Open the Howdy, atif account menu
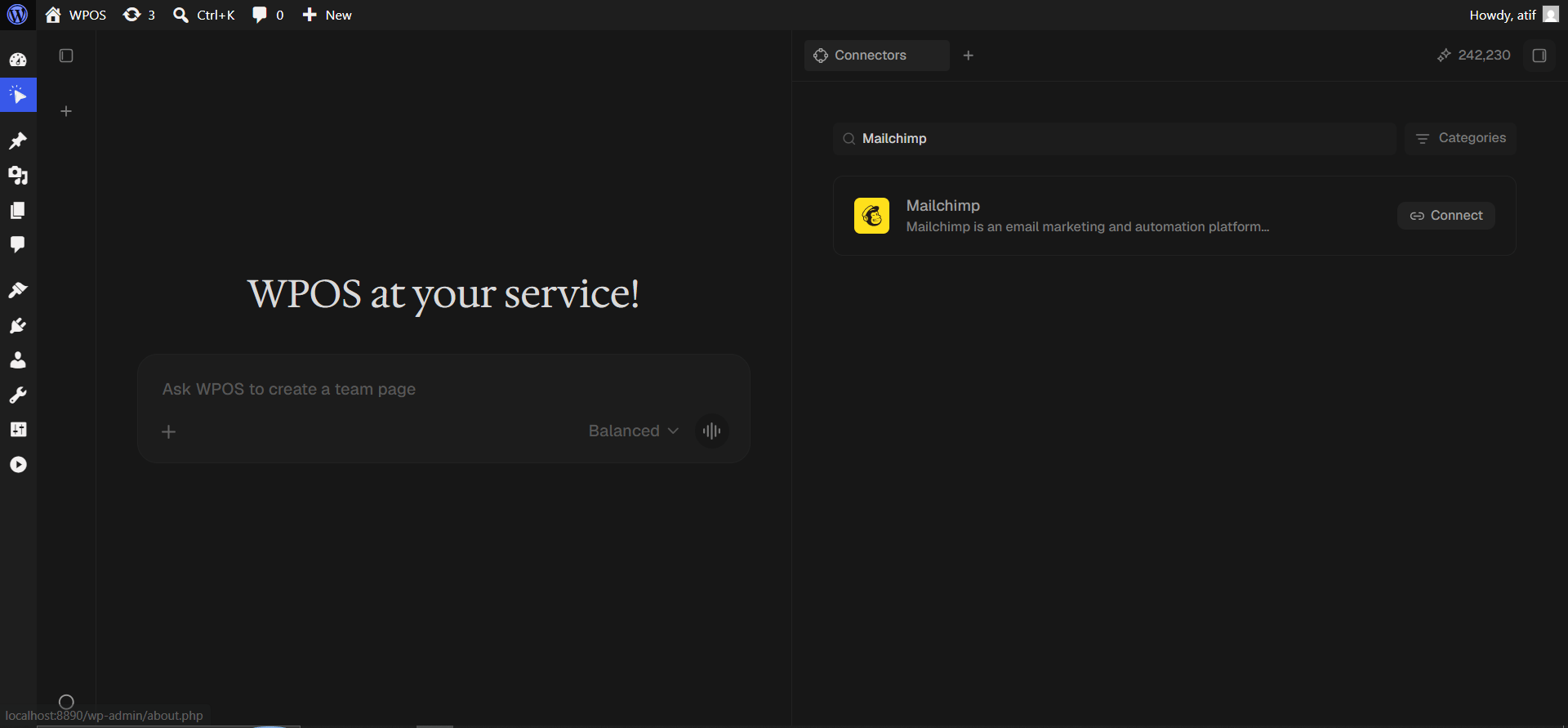Viewport: 1568px width, 728px height. coord(1514,15)
